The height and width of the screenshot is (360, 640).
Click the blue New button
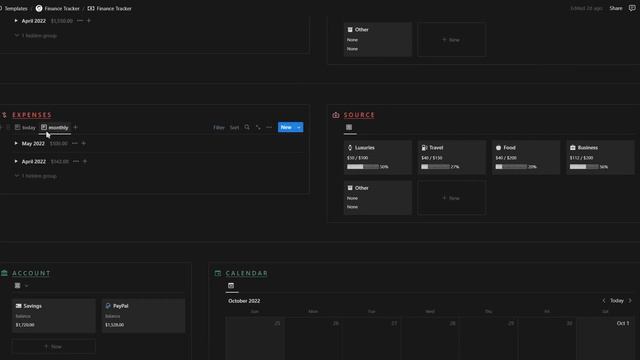(x=286, y=127)
